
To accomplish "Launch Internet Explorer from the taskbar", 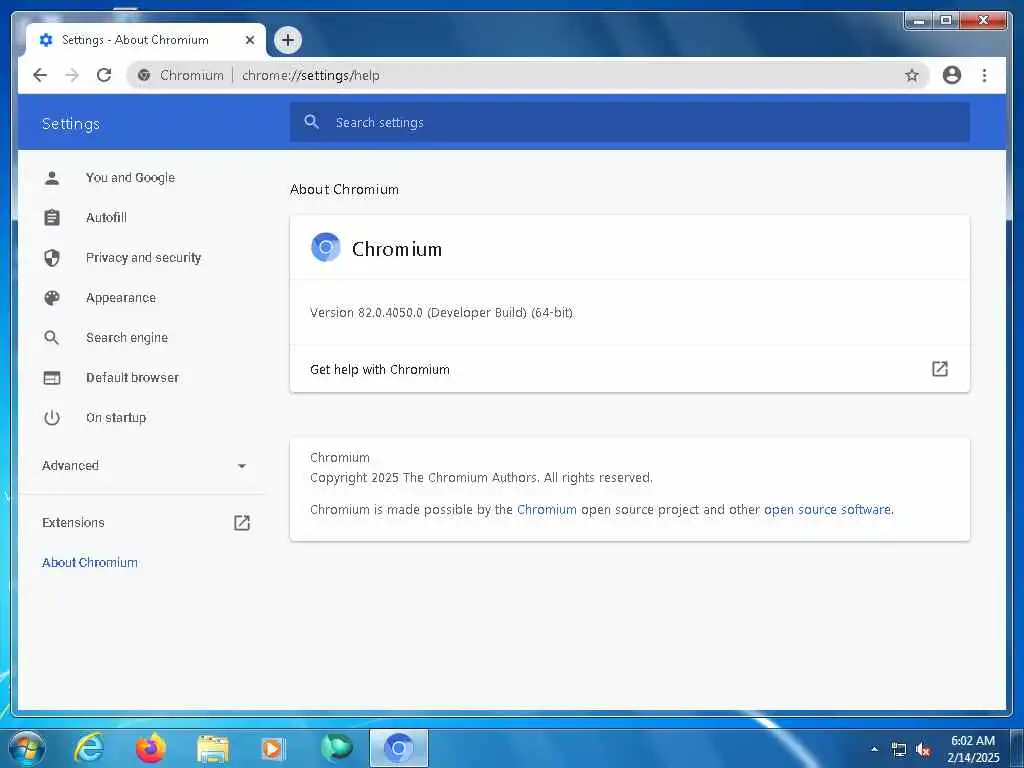I will point(89,748).
